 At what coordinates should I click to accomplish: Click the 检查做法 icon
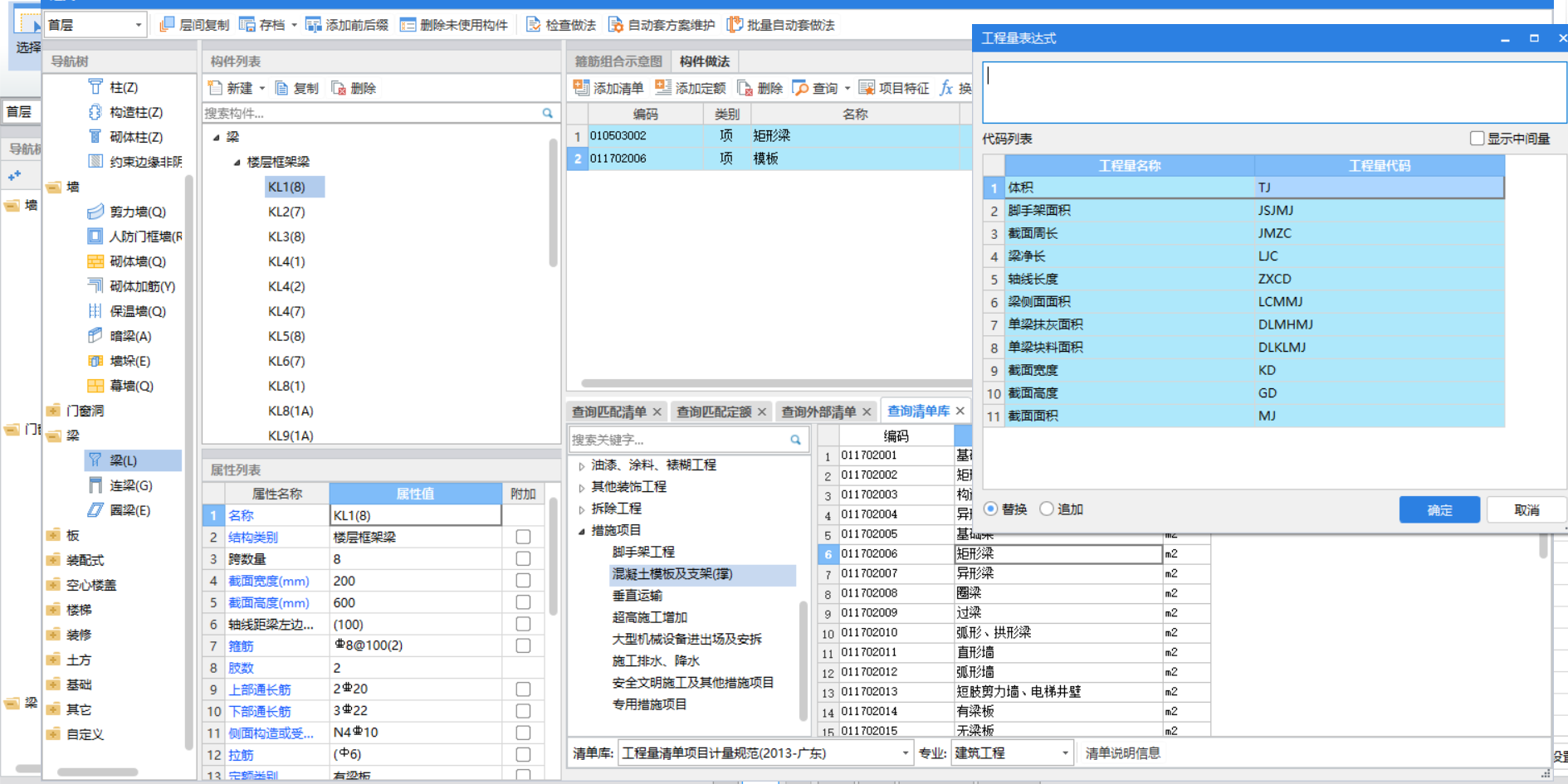click(x=534, y=25)
